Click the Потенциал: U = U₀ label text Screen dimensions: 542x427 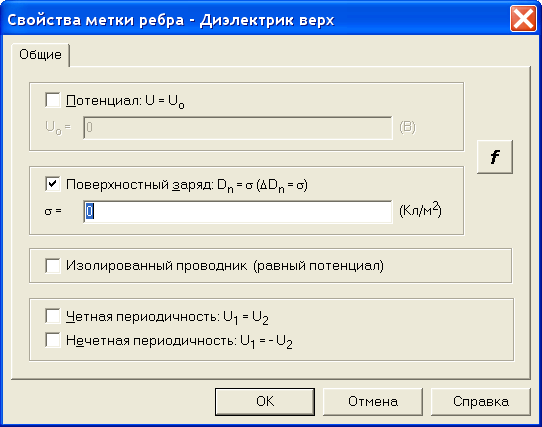tap(125, 101)
